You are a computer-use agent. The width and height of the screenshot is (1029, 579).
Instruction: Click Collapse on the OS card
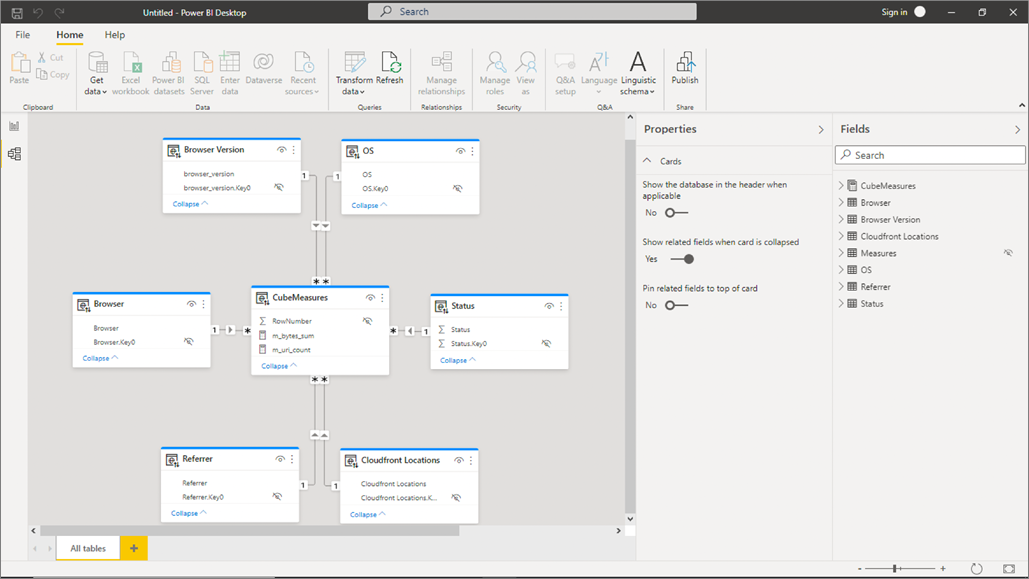coord(369,205)
